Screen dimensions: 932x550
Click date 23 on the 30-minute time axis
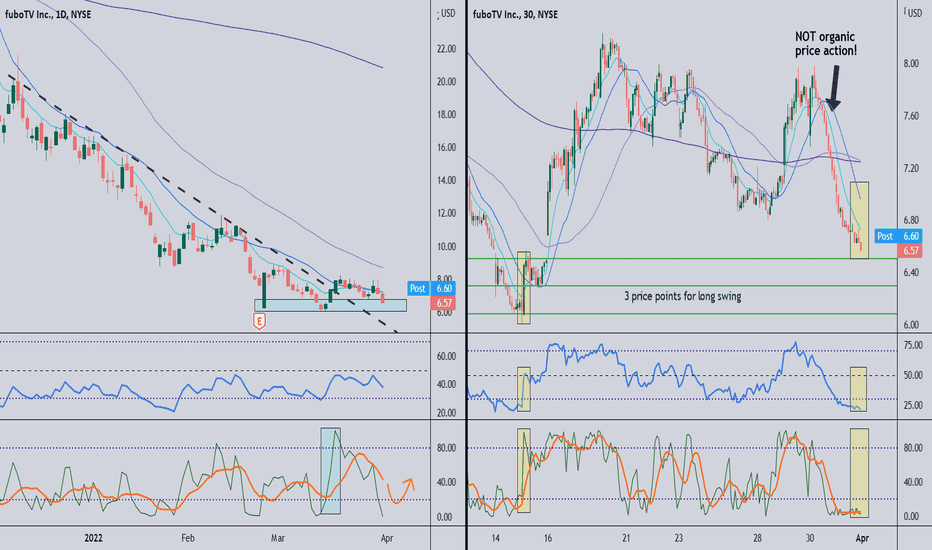pyautogui.click(x=679, y=538)
